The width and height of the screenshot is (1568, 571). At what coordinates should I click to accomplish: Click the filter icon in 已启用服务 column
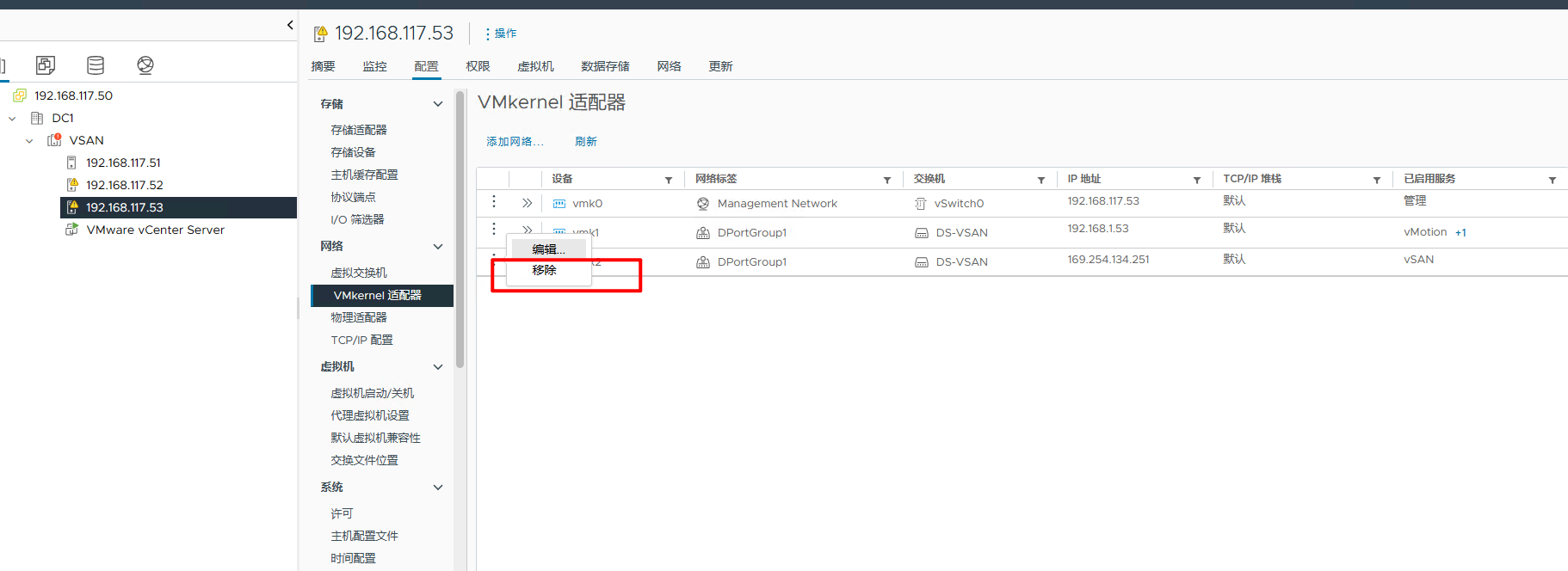point(1553,180)
